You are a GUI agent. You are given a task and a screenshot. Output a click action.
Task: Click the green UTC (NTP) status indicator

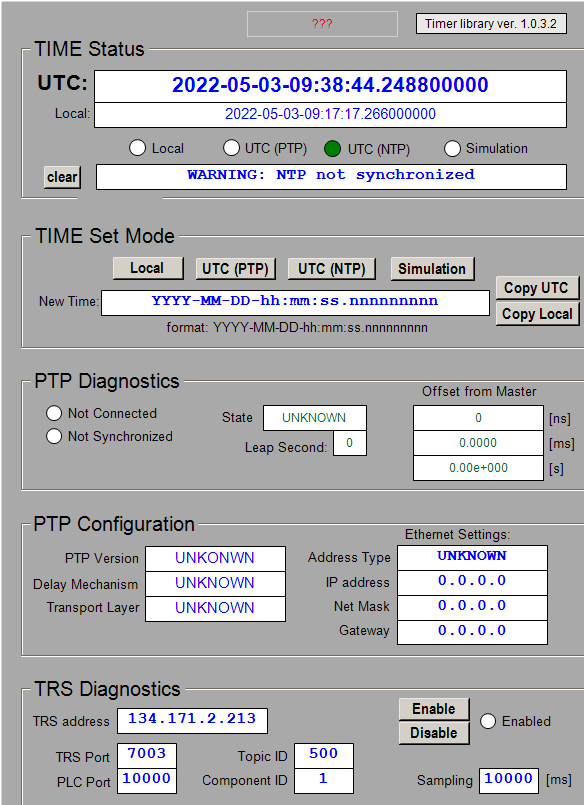pyautogui.click(x=333, y=149)
